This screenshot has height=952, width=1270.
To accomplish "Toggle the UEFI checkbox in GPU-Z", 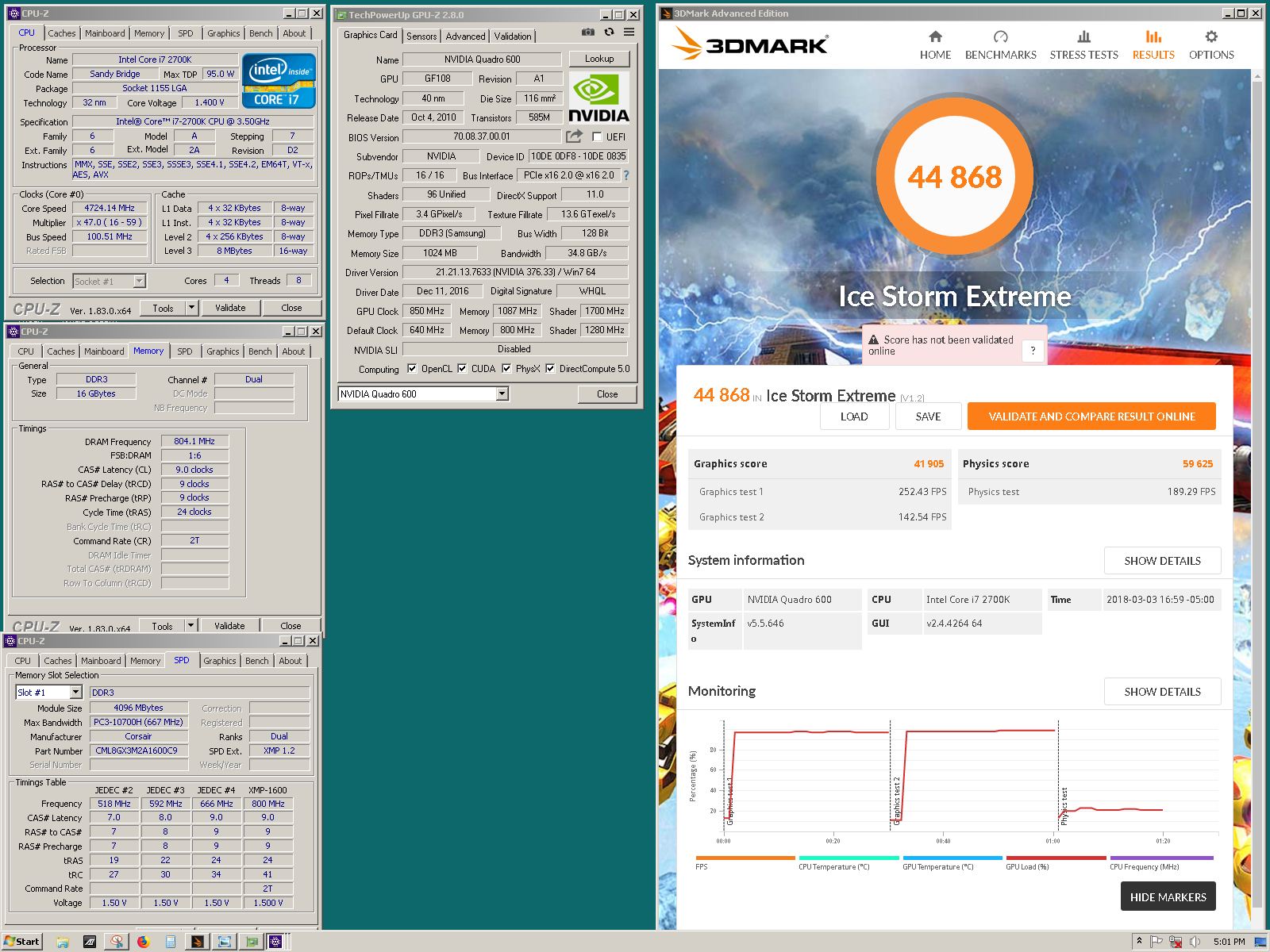I will click(597, 136).
